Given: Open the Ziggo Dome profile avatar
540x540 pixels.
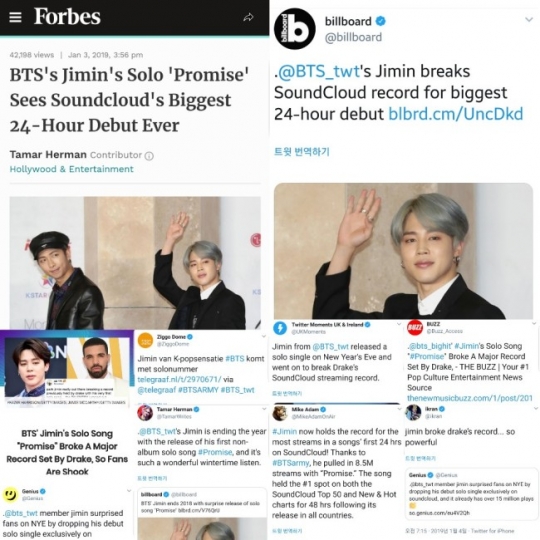Looking at the screenshot, I should point(145,340).
